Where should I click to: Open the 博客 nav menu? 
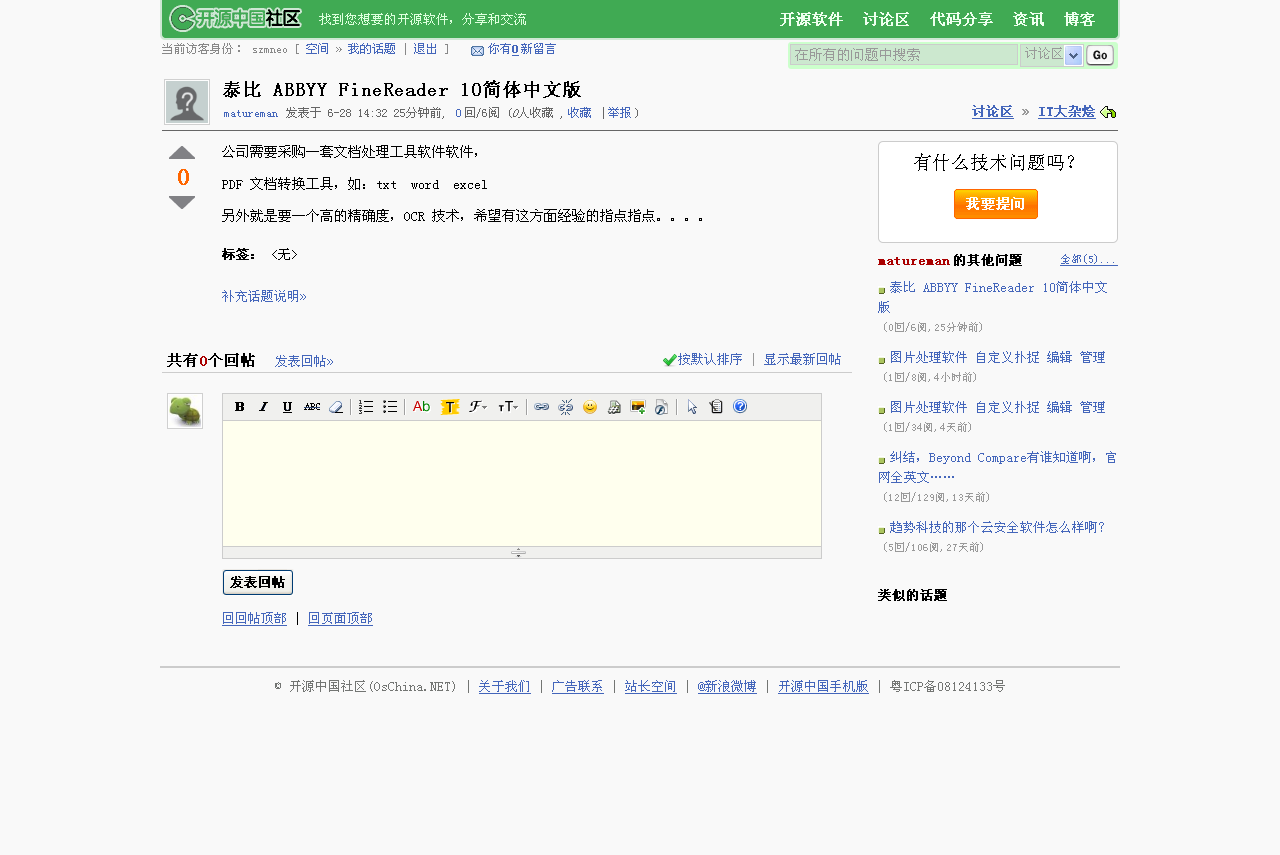[1079, 19]
